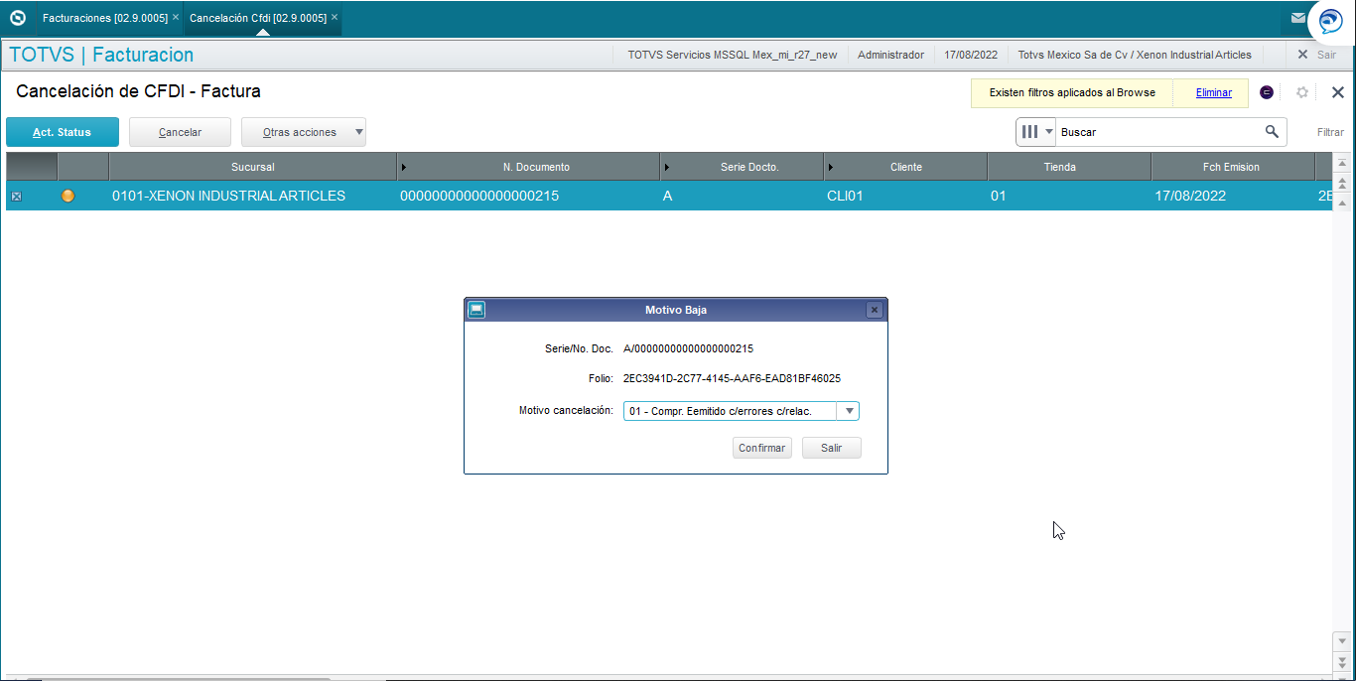Click the Cancelar button
The width and height of the screenshot is (1356, 681).
180,132
